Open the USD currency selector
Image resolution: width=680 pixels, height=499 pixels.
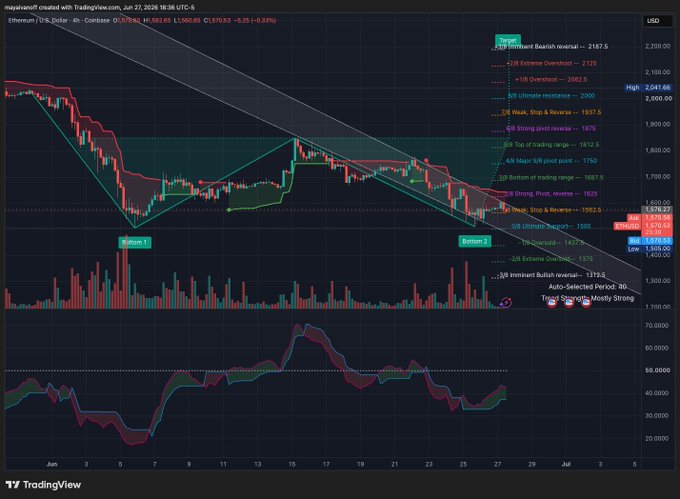(657, 20)
